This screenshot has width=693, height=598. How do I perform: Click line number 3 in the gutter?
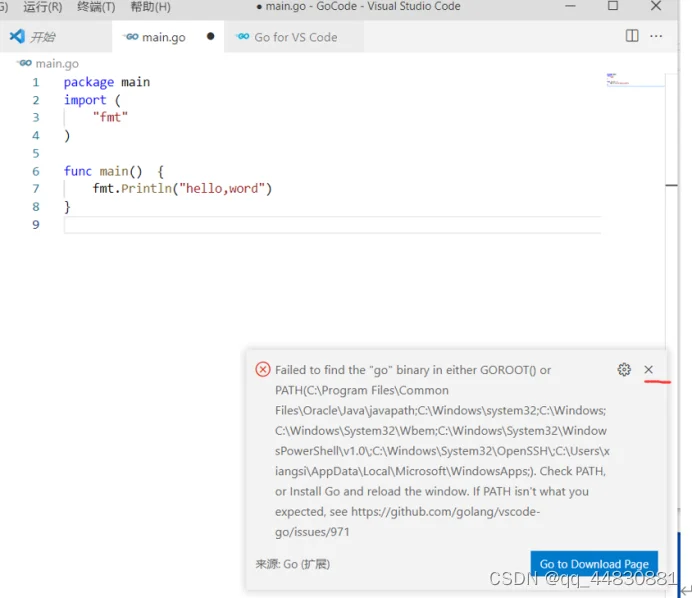pos(36,118)
